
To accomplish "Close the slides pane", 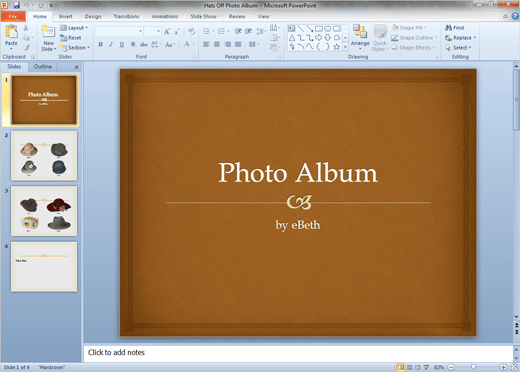I will pyautogui.click(x=77, y=67).
